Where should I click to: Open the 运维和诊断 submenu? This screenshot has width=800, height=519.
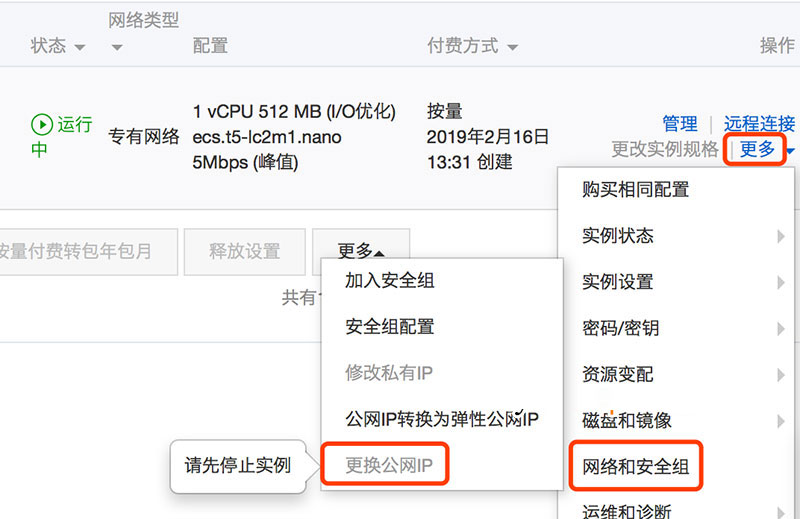pos(627,510)
